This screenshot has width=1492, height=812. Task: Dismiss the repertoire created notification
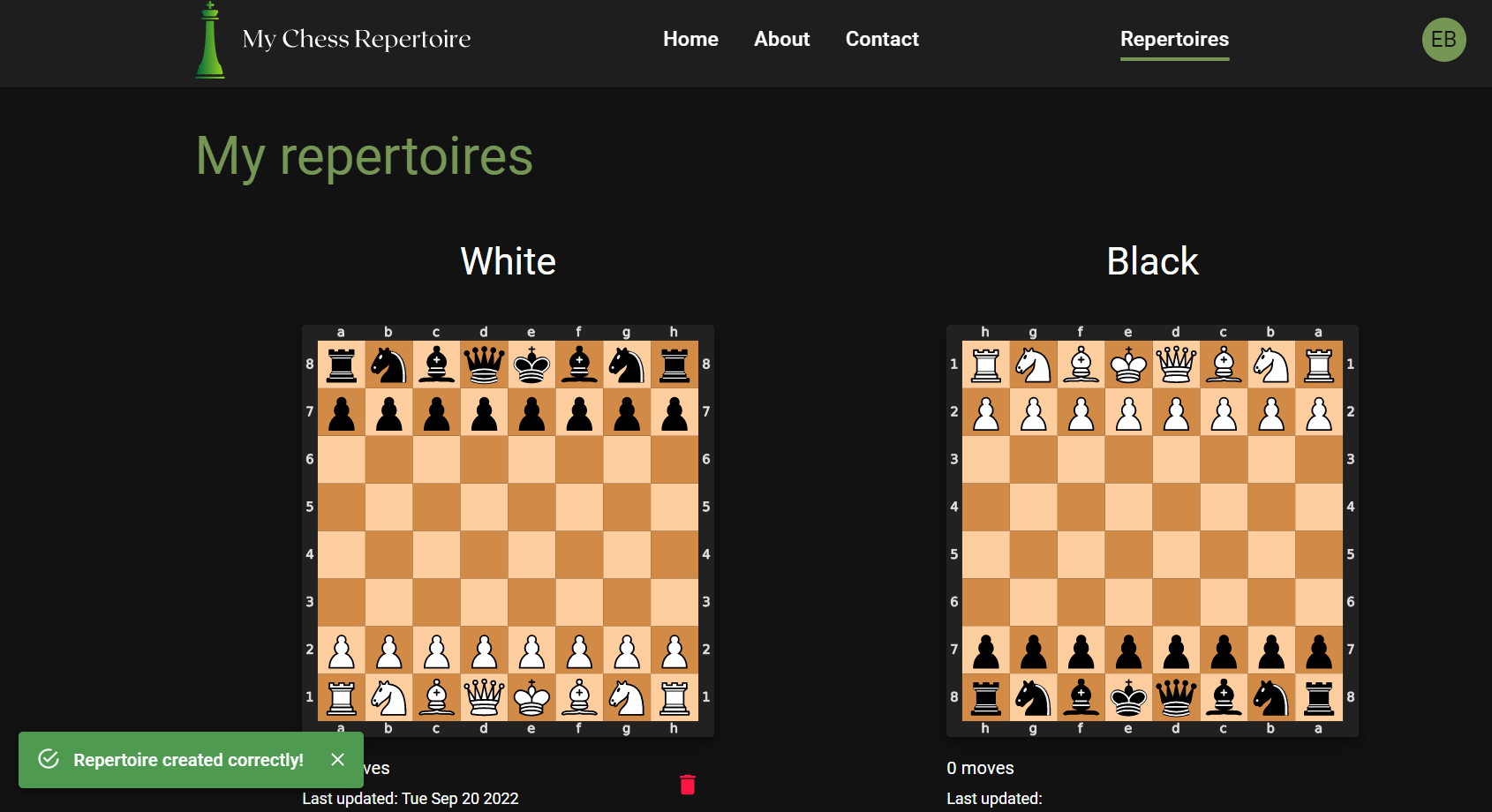337,759
